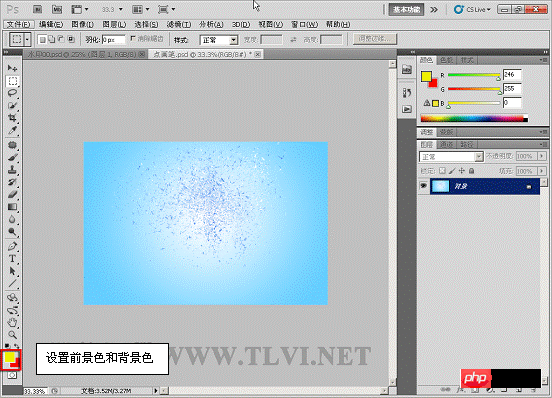Launch Bridge from the application bar

37,9
